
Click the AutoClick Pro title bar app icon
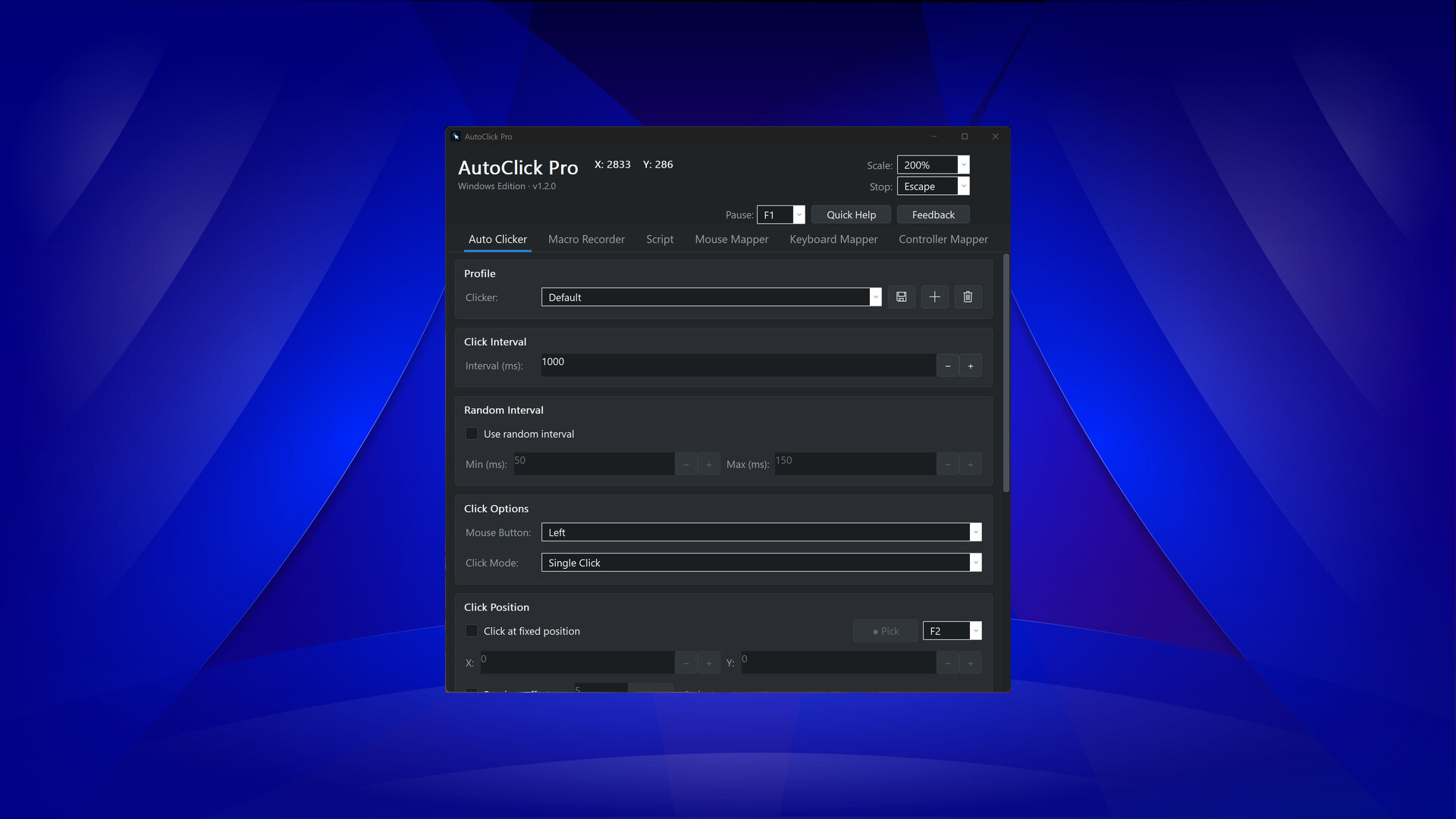click(x=456, y=136)
